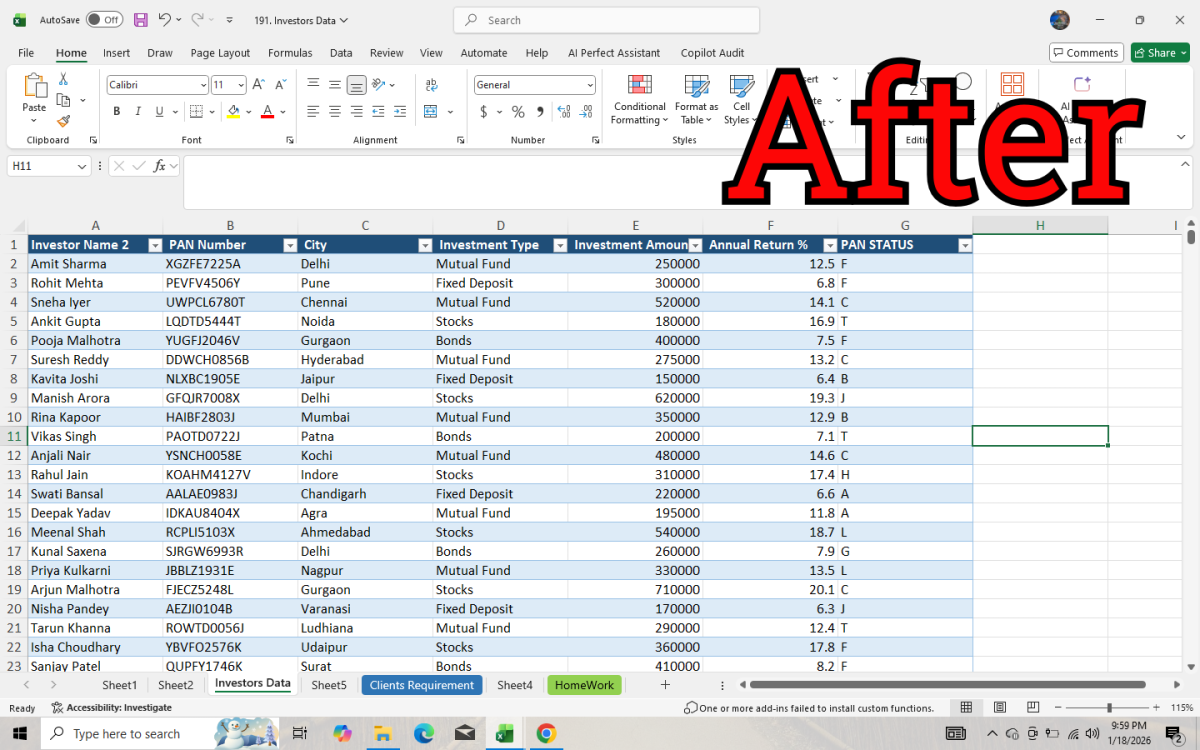Viewport: 1200px width, 750px height.
Task: Toggle Italic formatting
Action: pos(137,112)
